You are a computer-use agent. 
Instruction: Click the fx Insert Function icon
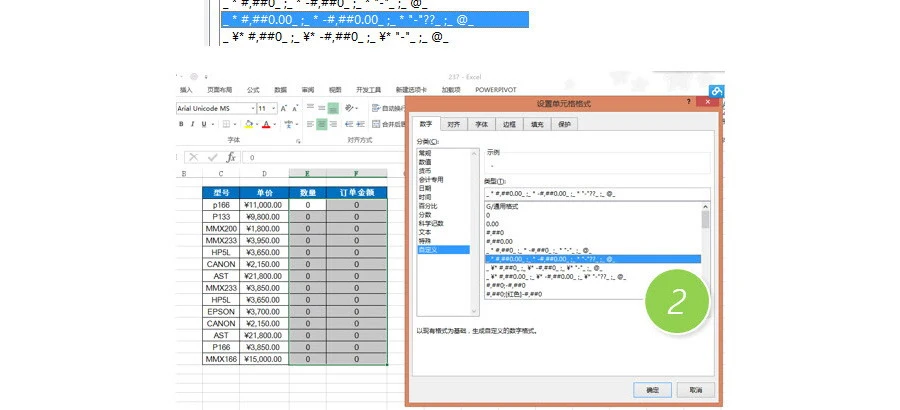pos(231,157)
